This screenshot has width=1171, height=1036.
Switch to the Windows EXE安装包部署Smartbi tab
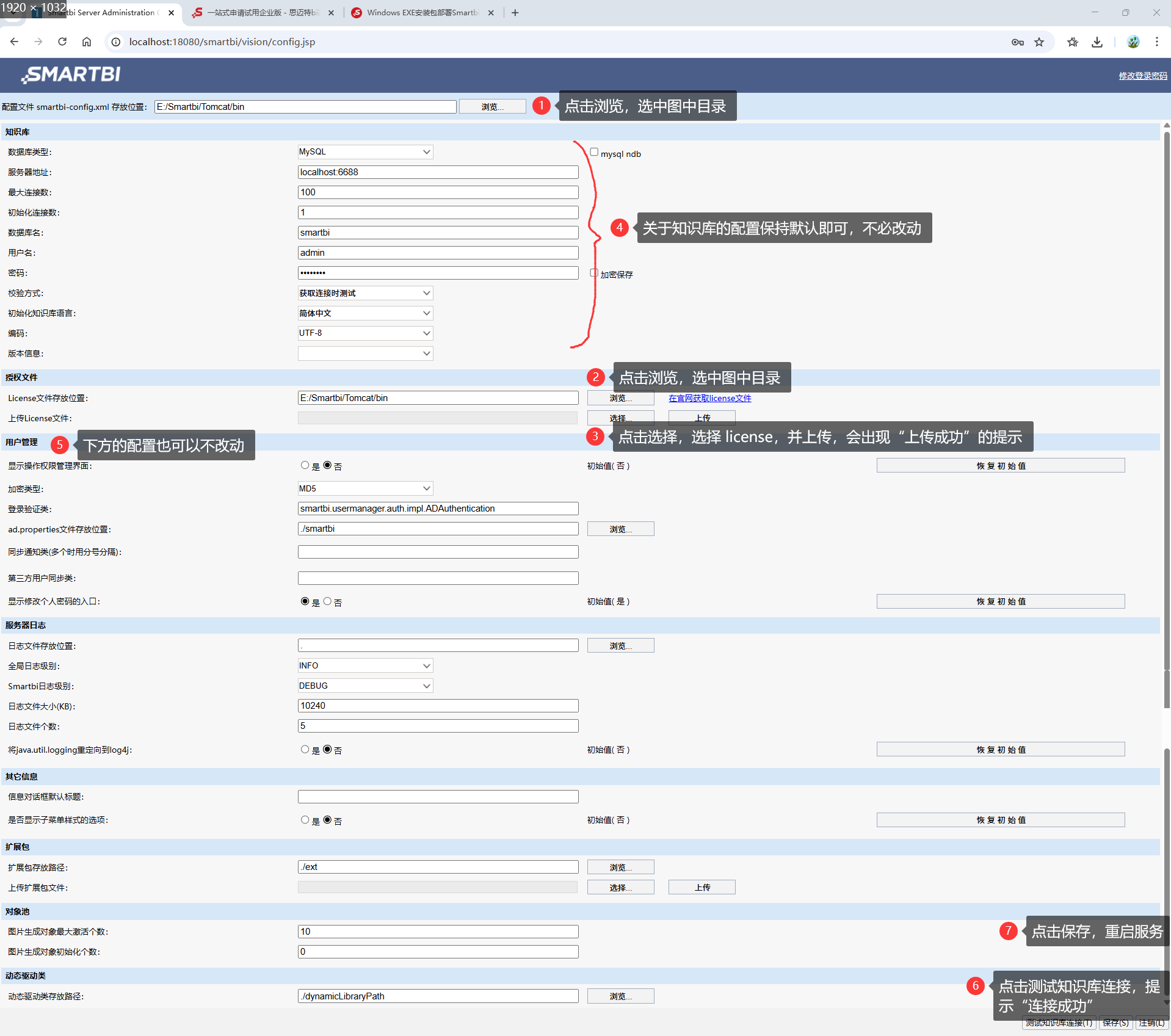pyautogui.click(x=422, y=12)
